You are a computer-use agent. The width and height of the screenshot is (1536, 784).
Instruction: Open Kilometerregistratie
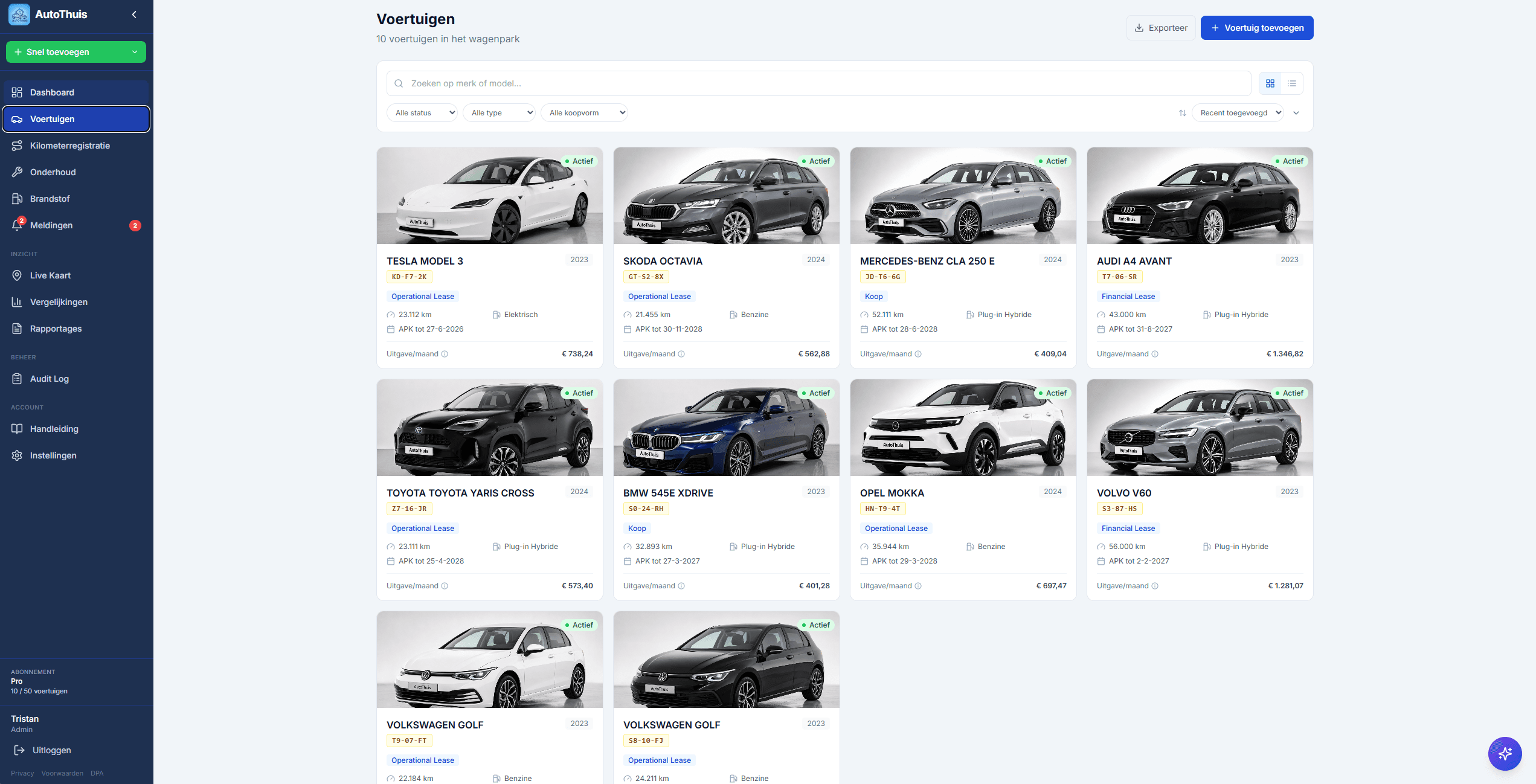point(76,146)
